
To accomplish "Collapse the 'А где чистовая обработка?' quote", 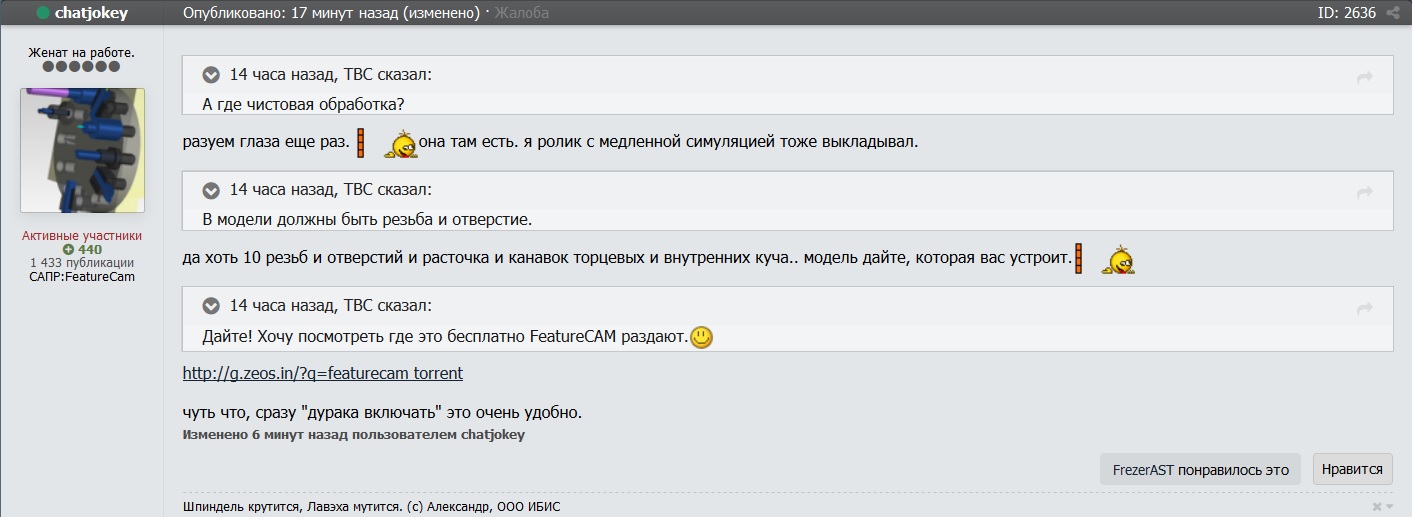I will (x=211, y=75).
